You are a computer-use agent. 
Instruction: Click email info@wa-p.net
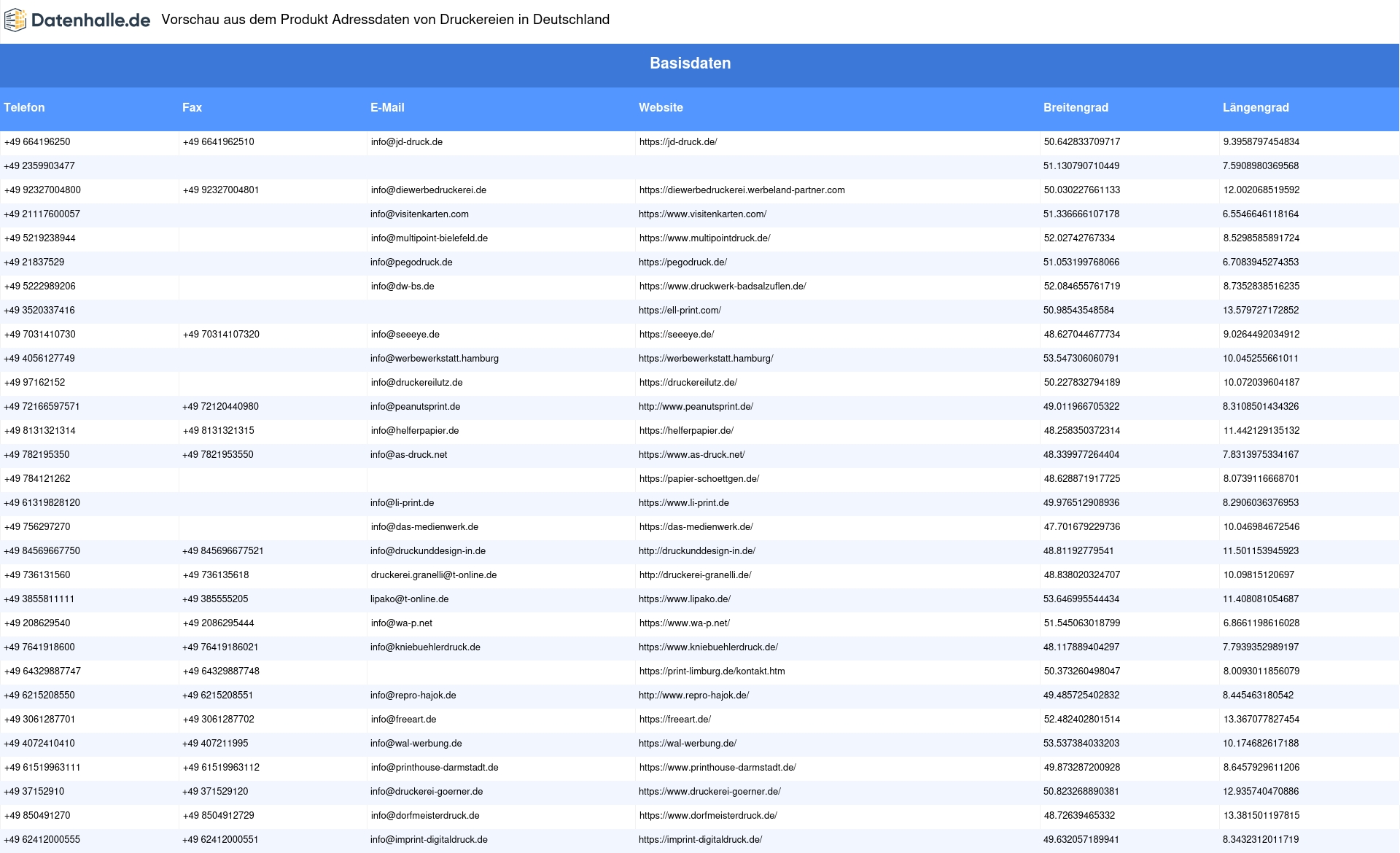pos(401,623)
